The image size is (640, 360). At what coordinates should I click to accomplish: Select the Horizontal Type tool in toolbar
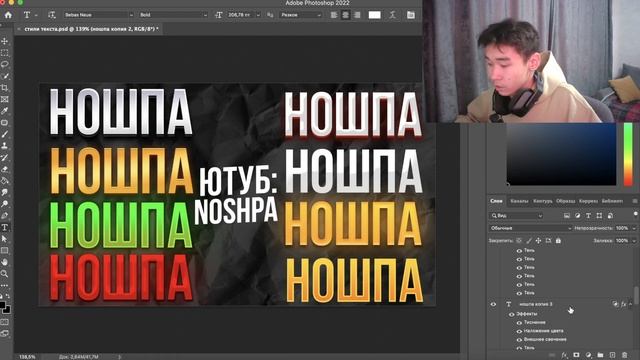click(5, 227)
